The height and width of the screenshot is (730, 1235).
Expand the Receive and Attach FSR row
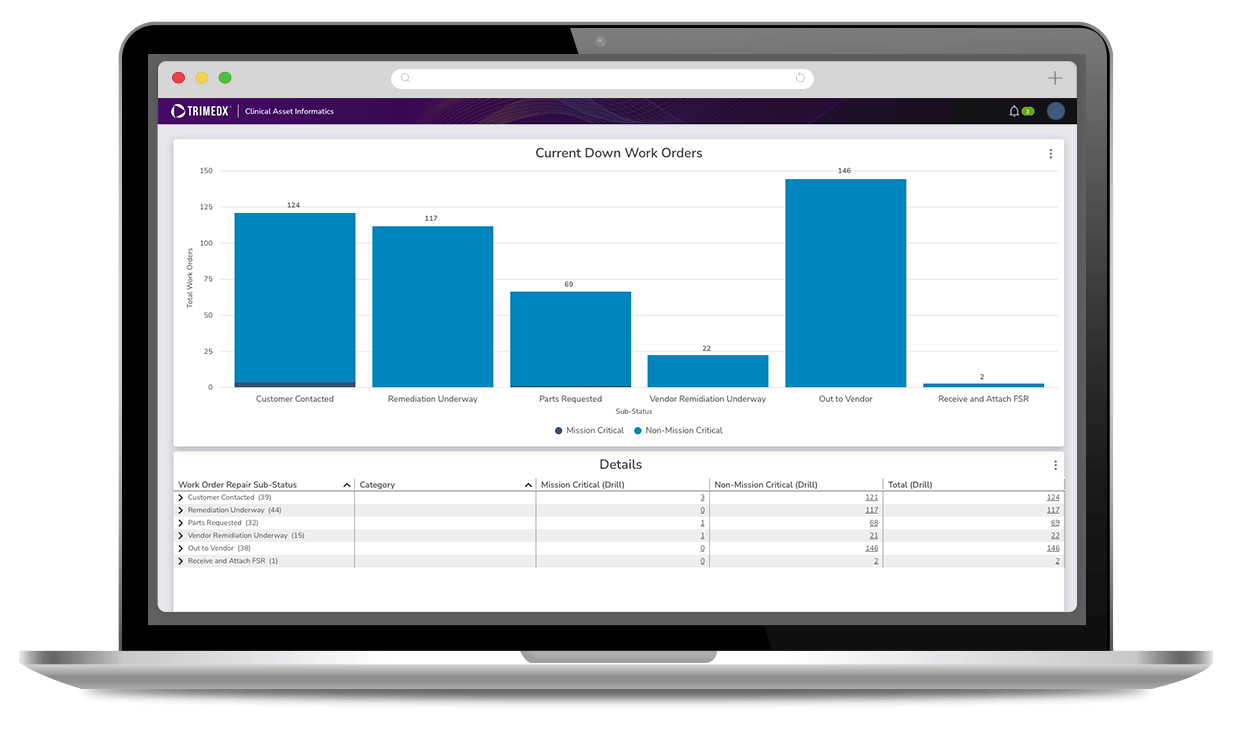tap(181, 561)
